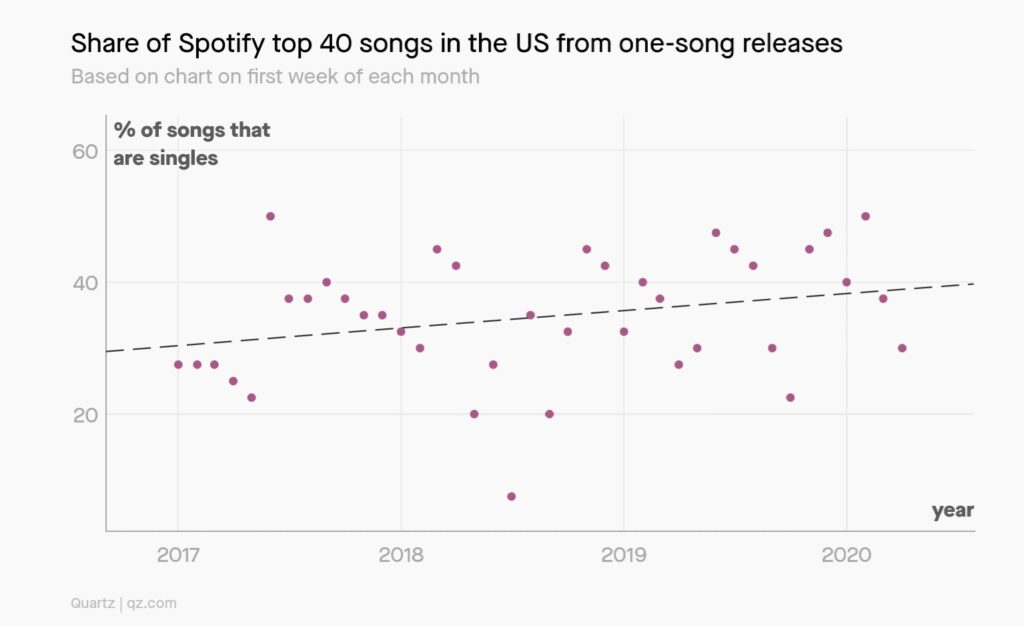Click the chart title about Spotify top 40
The width and height of the screenshot is (1024, 626).
coord(456,44)
